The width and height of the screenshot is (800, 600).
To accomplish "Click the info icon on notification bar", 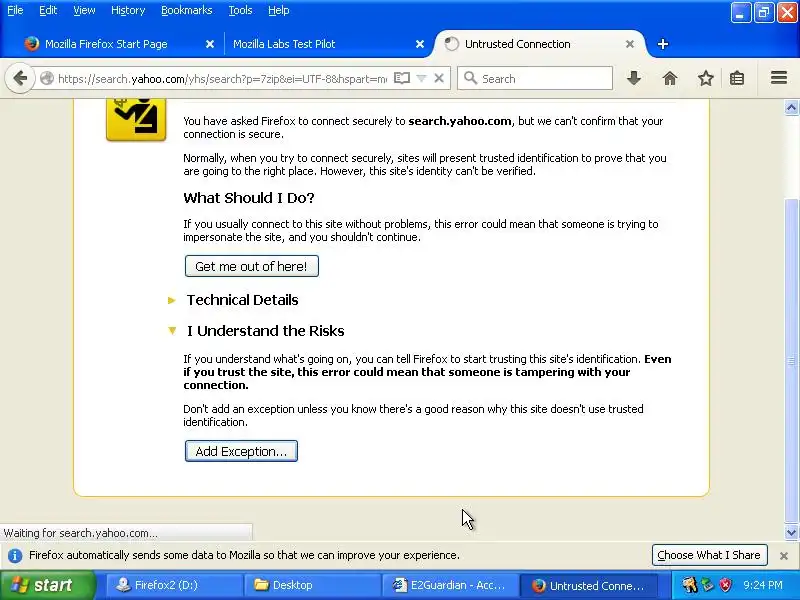I will click(x=15, y=556).
